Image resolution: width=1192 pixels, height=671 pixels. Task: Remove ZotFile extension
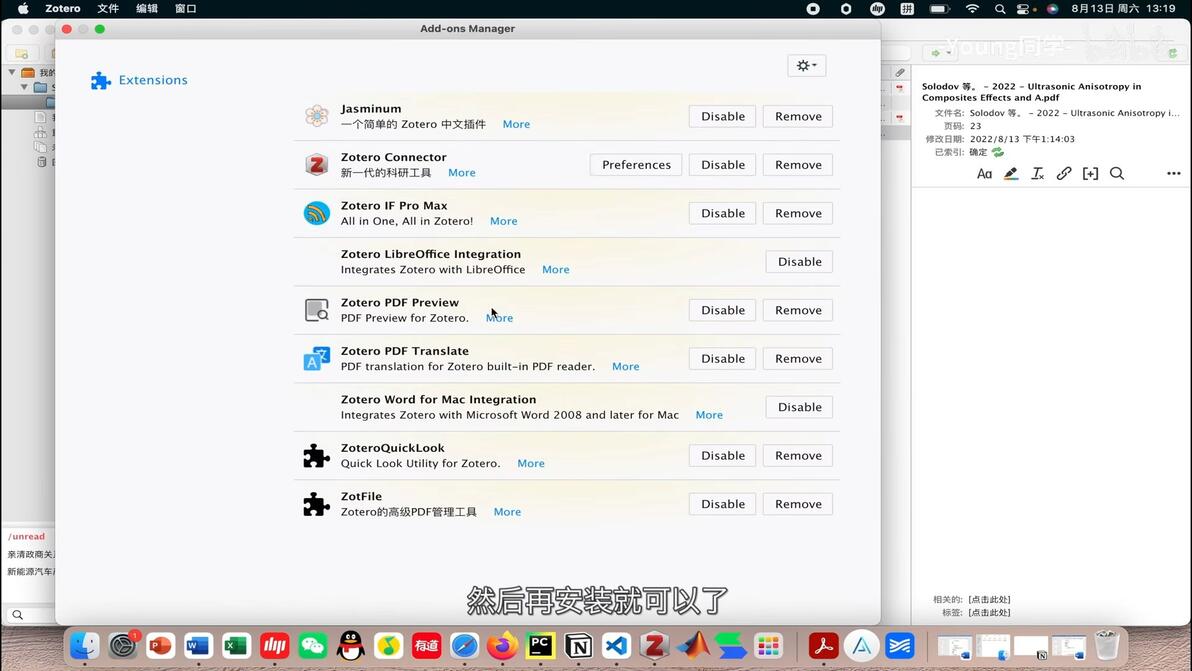797,504
